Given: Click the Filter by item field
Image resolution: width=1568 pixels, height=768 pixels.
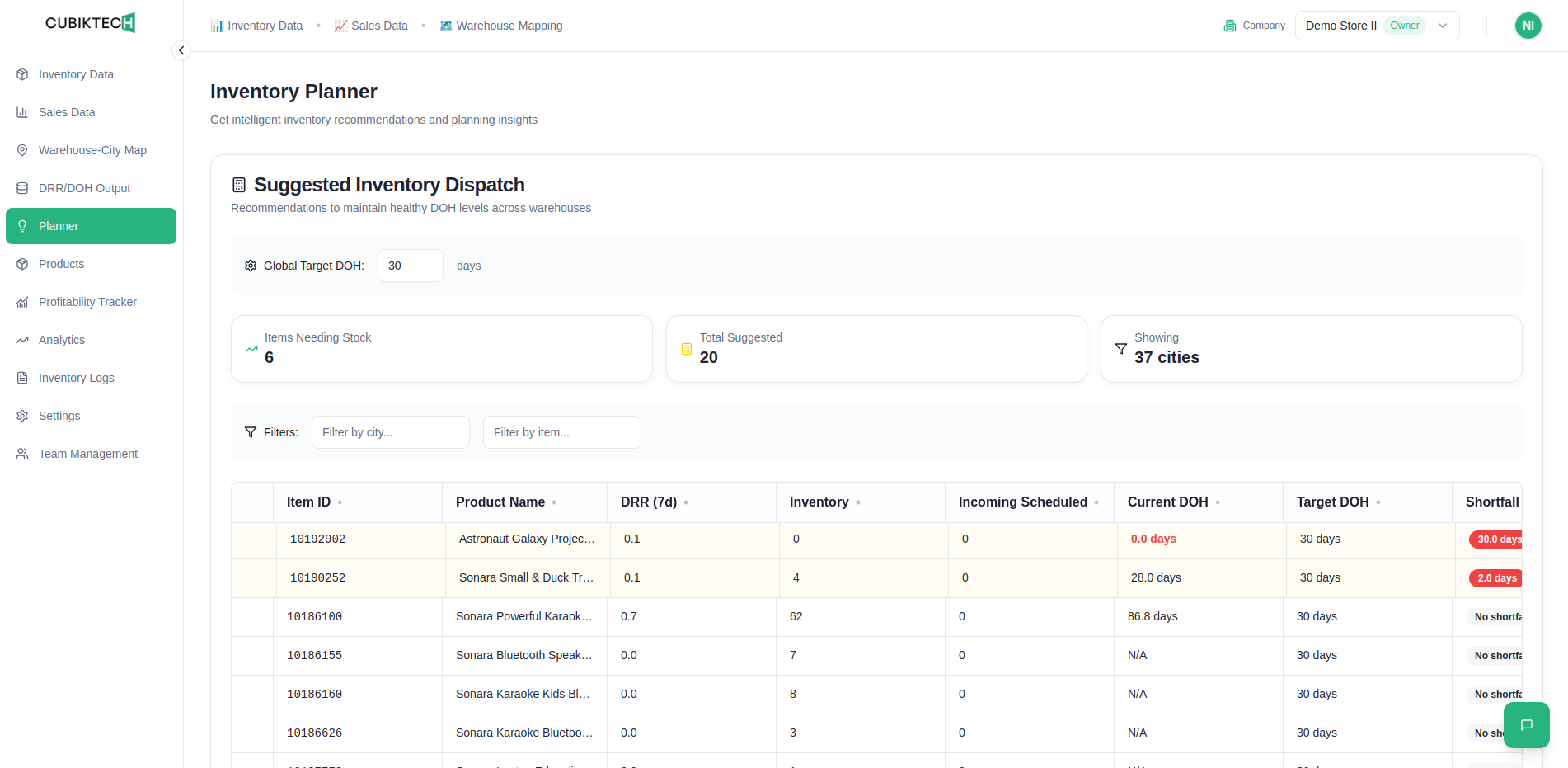Looking at the screenshot, I should tap(561, 432).
